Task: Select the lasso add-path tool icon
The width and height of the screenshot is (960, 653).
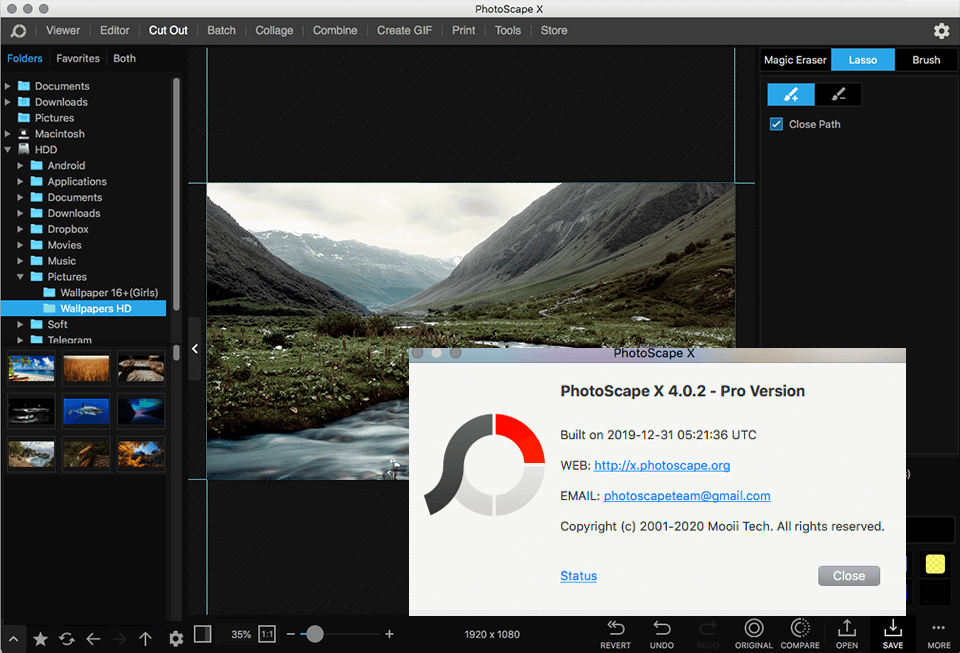Action: tap(791, 94)
